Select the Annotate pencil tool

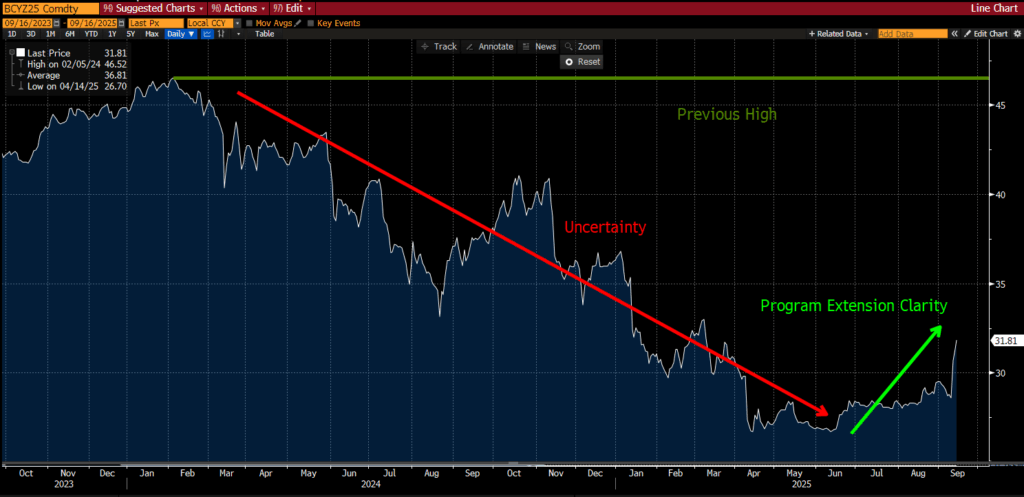pos(490,46)
